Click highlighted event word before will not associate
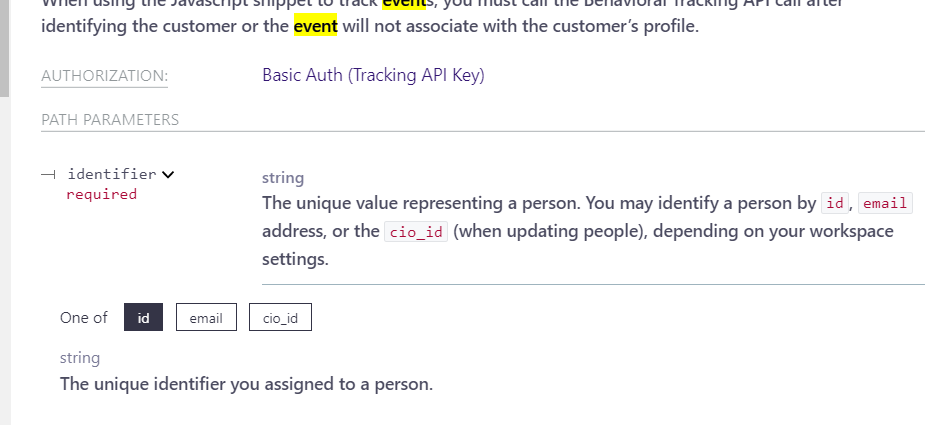The width and height of the screenshot is (950, 425). 315,27
